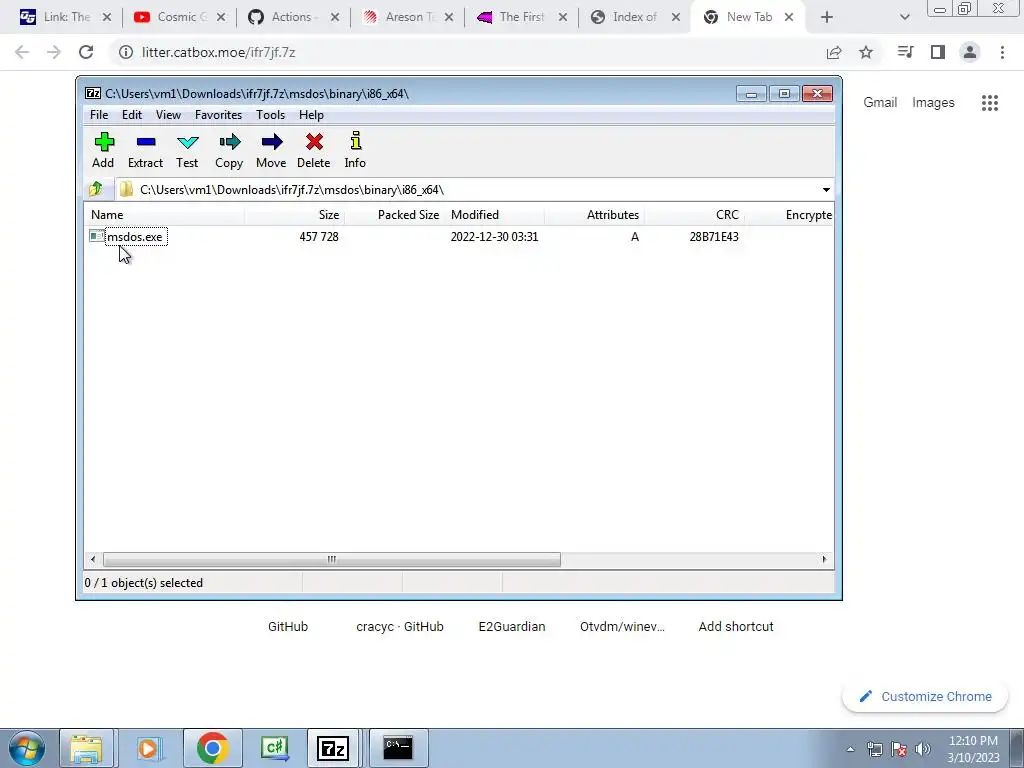This screenshot has height=768, width=1024.
Task: Open the Favorites menu in 7-Zip
Action: click(218, 115)
